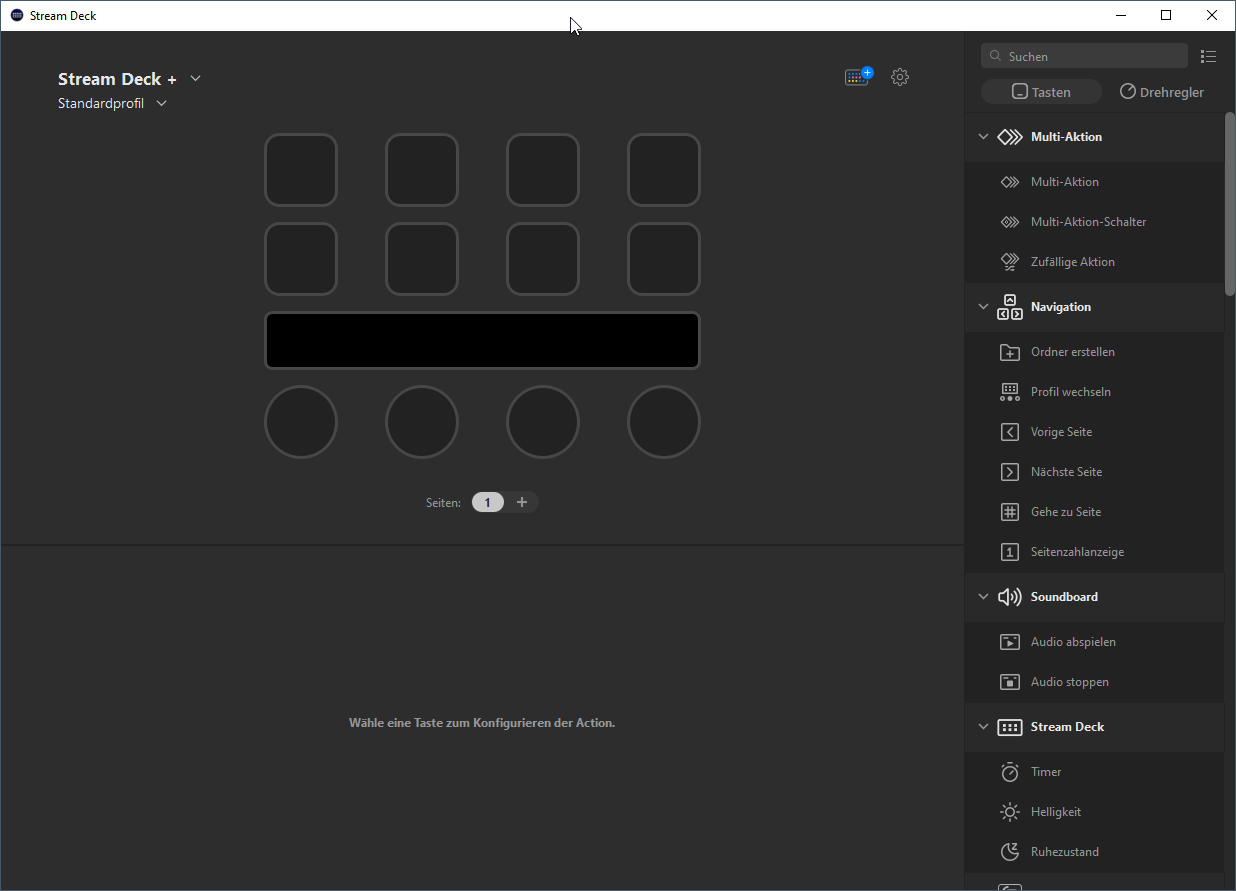Select the fourth dial on the right
This screenshot has height=891, width=1236.
(664, 422)
